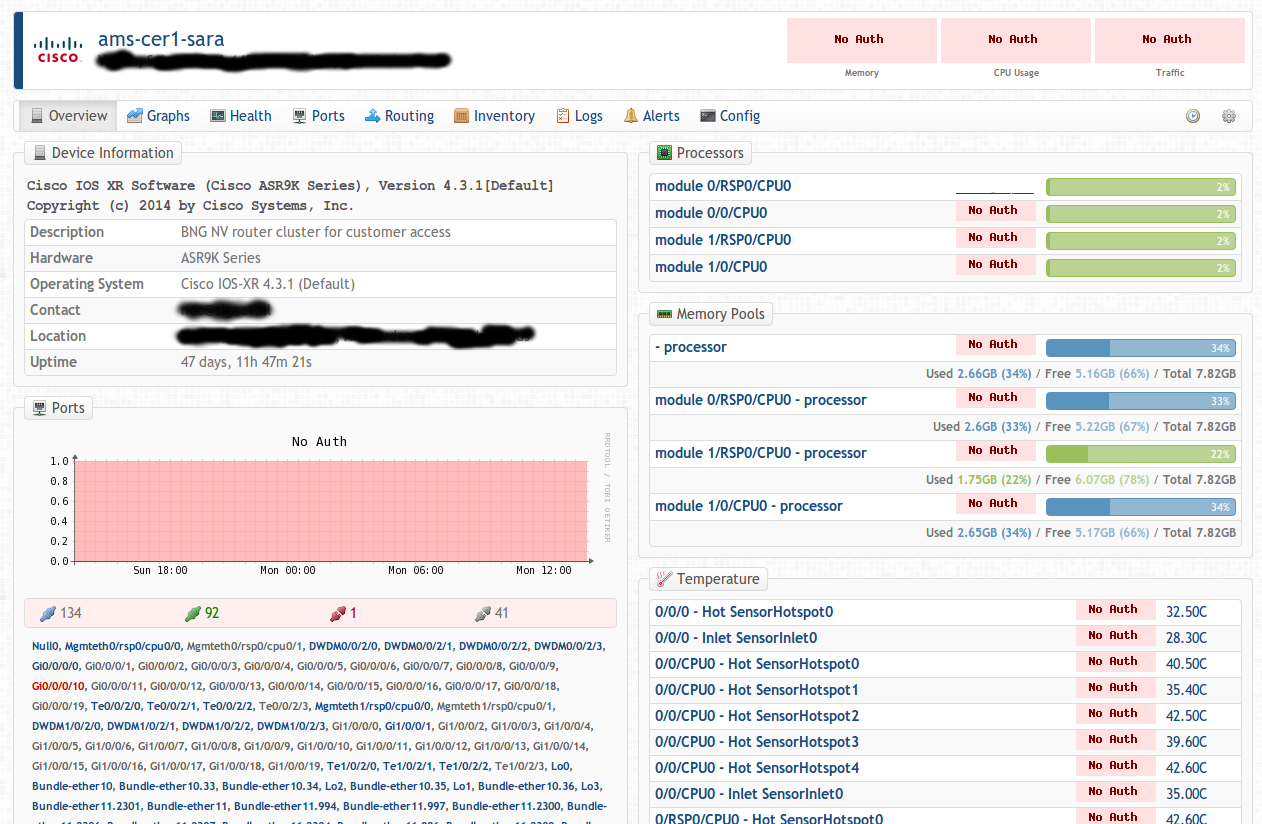This screenshot has width=1262, height=824.
Task: Click the Uptime value '47 days, 11h 47m 21s'
Action: click(246, 362)
